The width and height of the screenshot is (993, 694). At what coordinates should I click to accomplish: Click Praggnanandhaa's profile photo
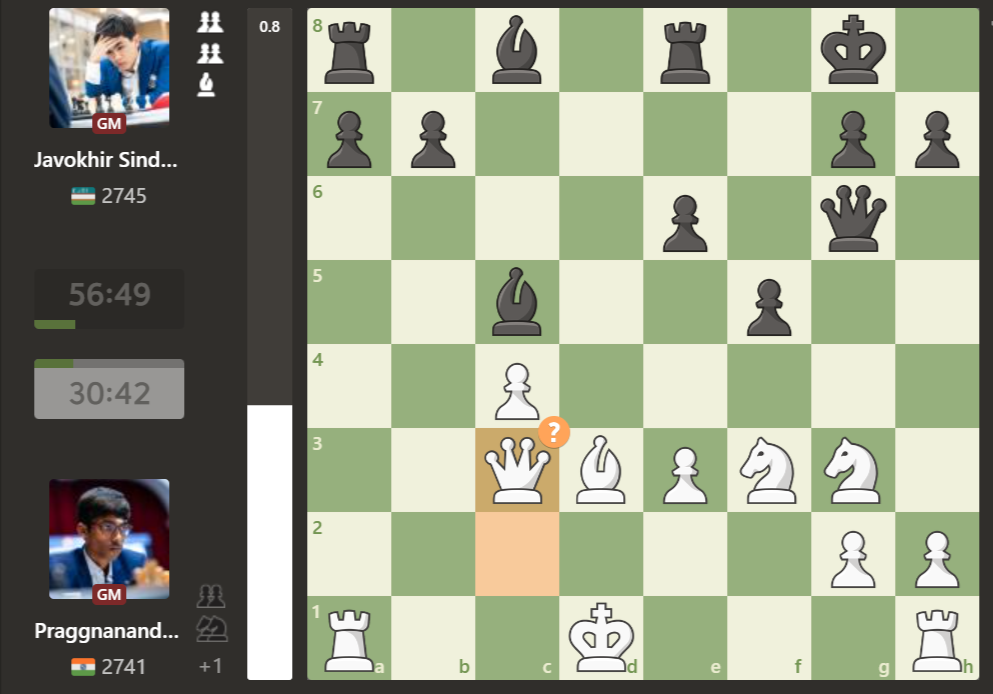108,538
